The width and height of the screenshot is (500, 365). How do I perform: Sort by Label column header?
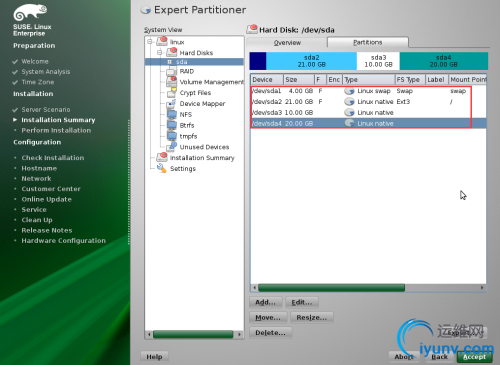[437, 80]
